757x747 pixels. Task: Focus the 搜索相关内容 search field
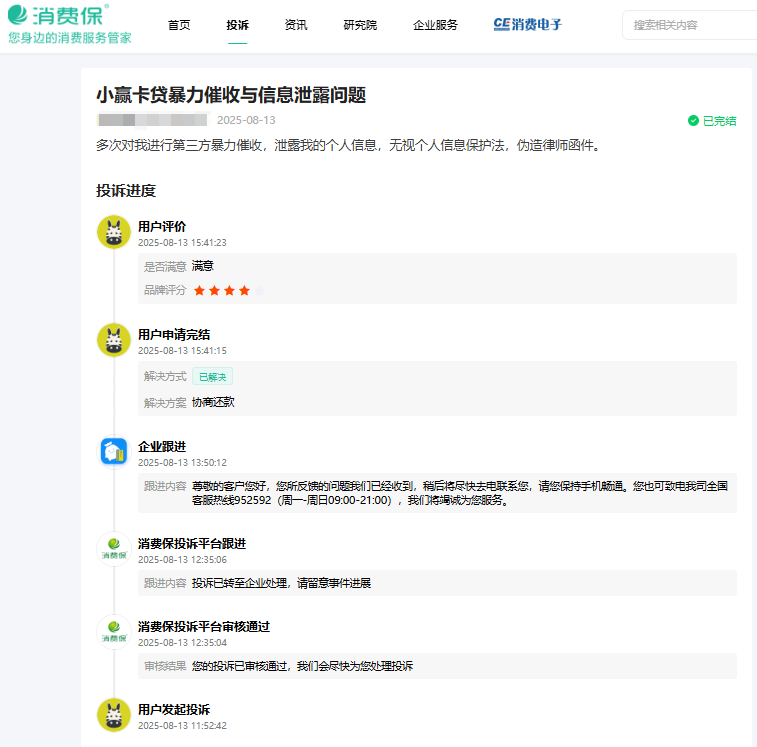coord(690,25)
